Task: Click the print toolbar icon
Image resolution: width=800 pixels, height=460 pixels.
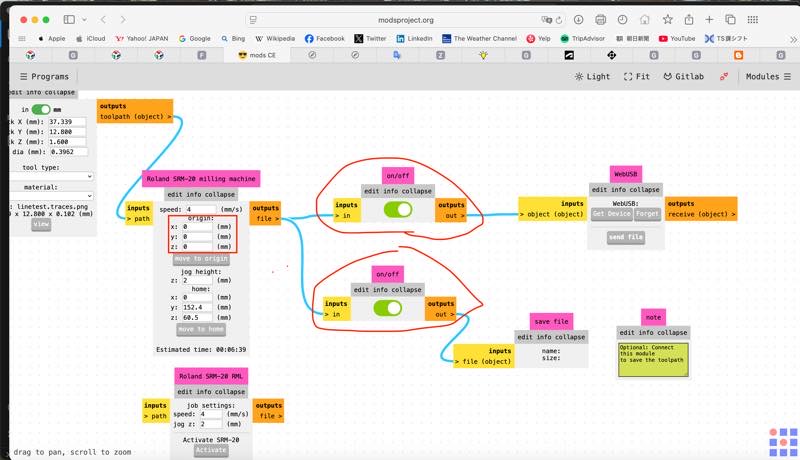Action: pyautogui.click(x=601, y=19)
